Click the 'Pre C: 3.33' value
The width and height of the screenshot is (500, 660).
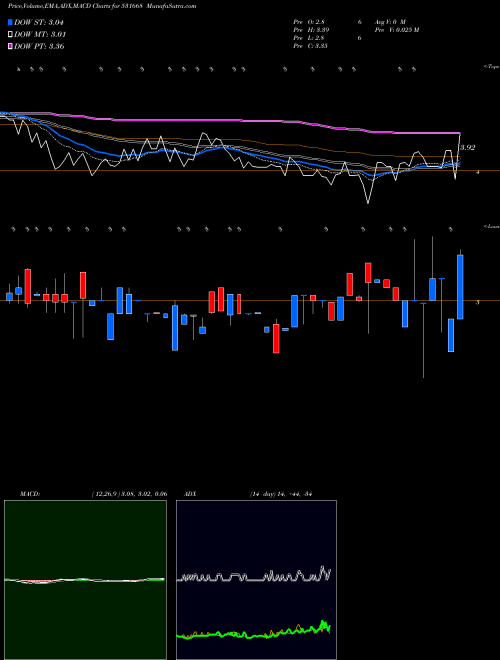click(x=311, y=45)
